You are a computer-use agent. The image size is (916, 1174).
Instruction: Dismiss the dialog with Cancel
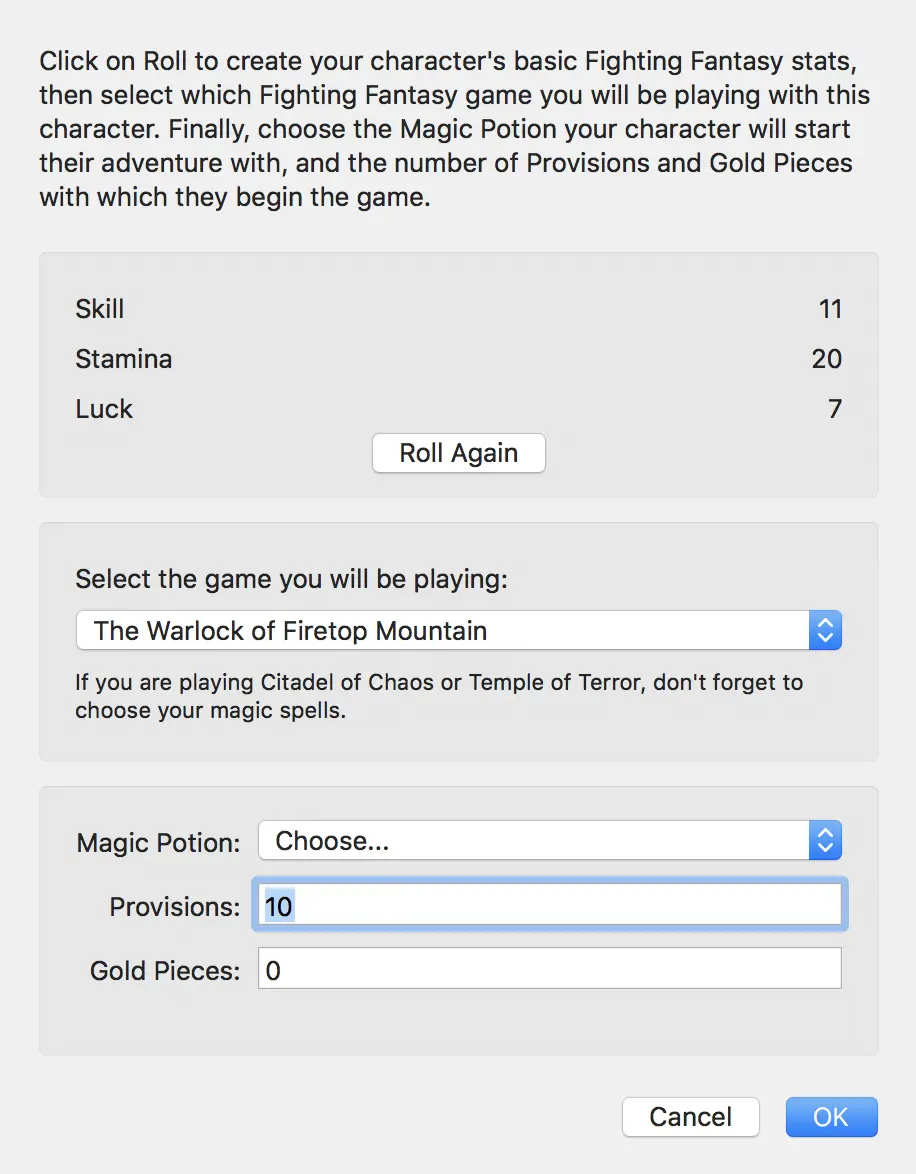[x=691, y=1117]
